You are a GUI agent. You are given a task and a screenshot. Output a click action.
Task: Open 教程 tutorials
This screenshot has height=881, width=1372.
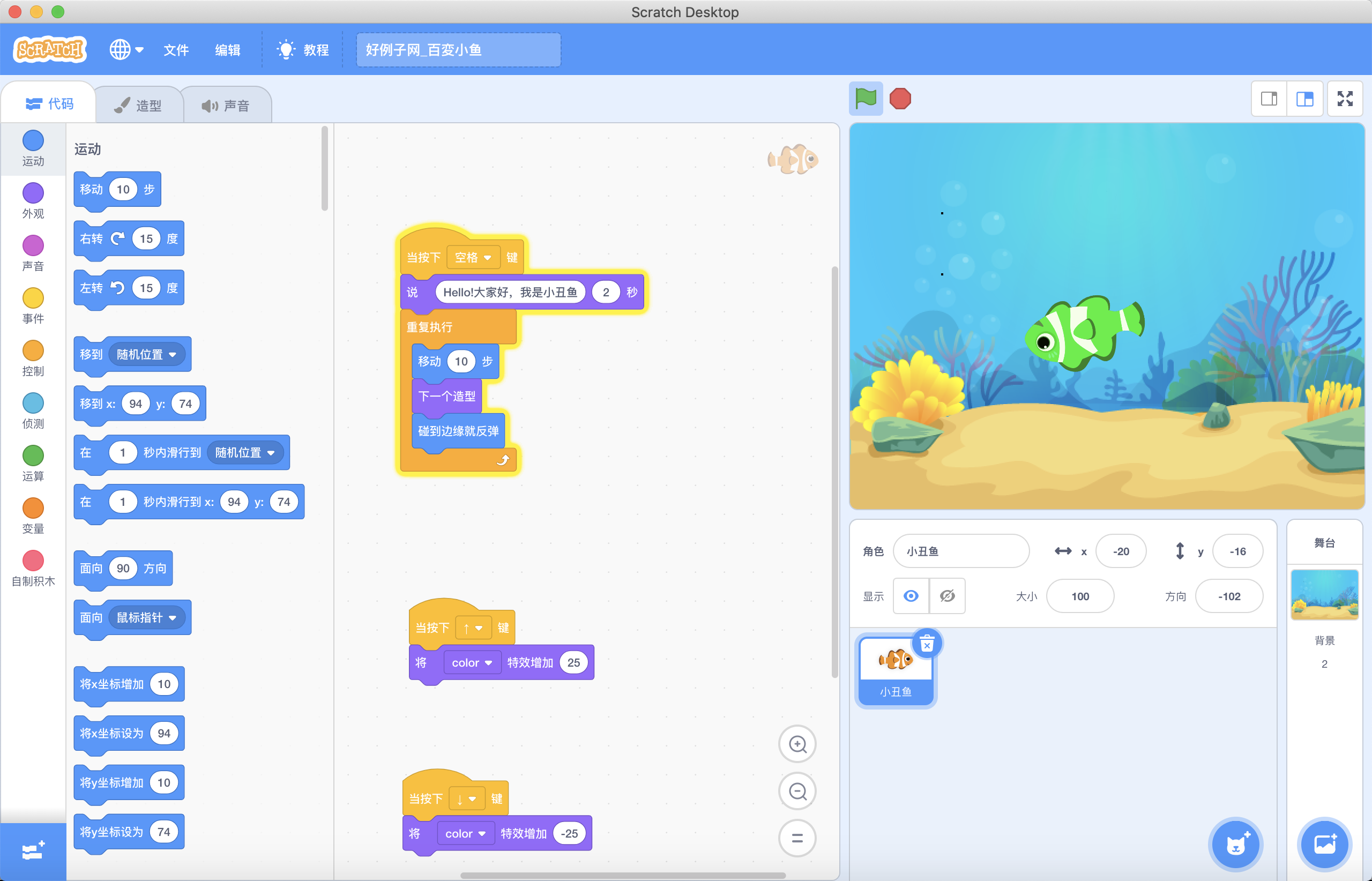point(303,50)
